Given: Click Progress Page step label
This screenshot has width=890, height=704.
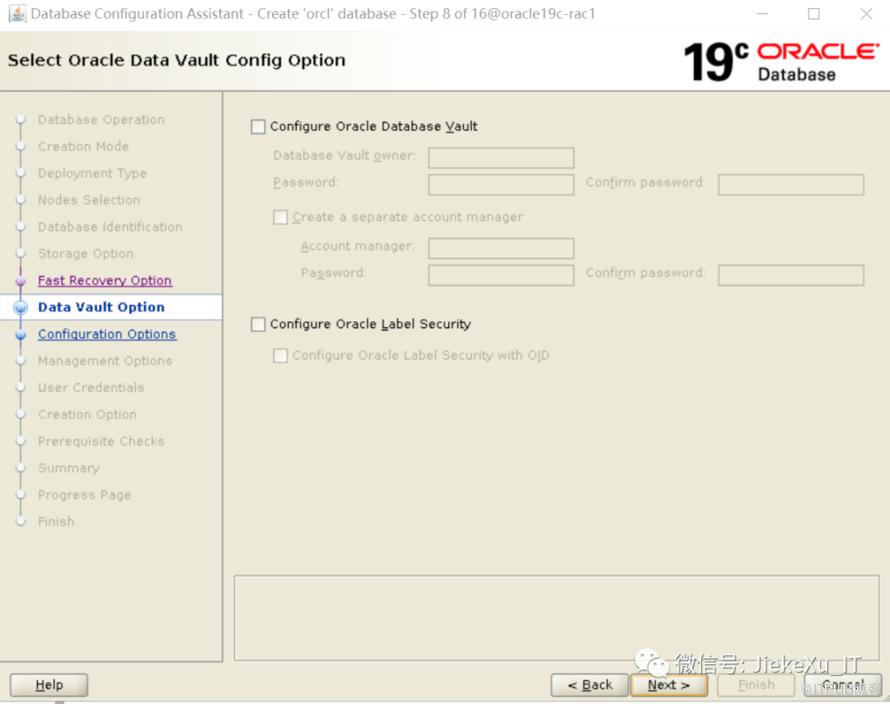Looking at the screenshot, I should 85,495.
